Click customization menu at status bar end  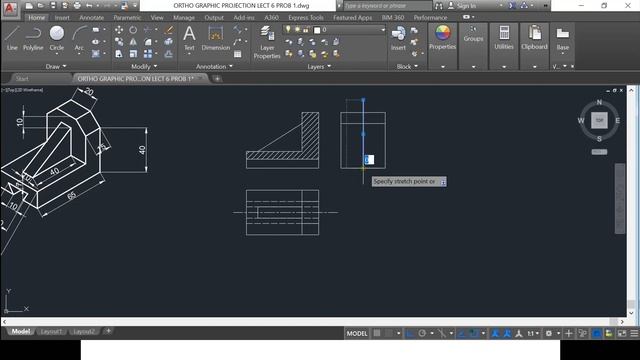pos(634,333)
